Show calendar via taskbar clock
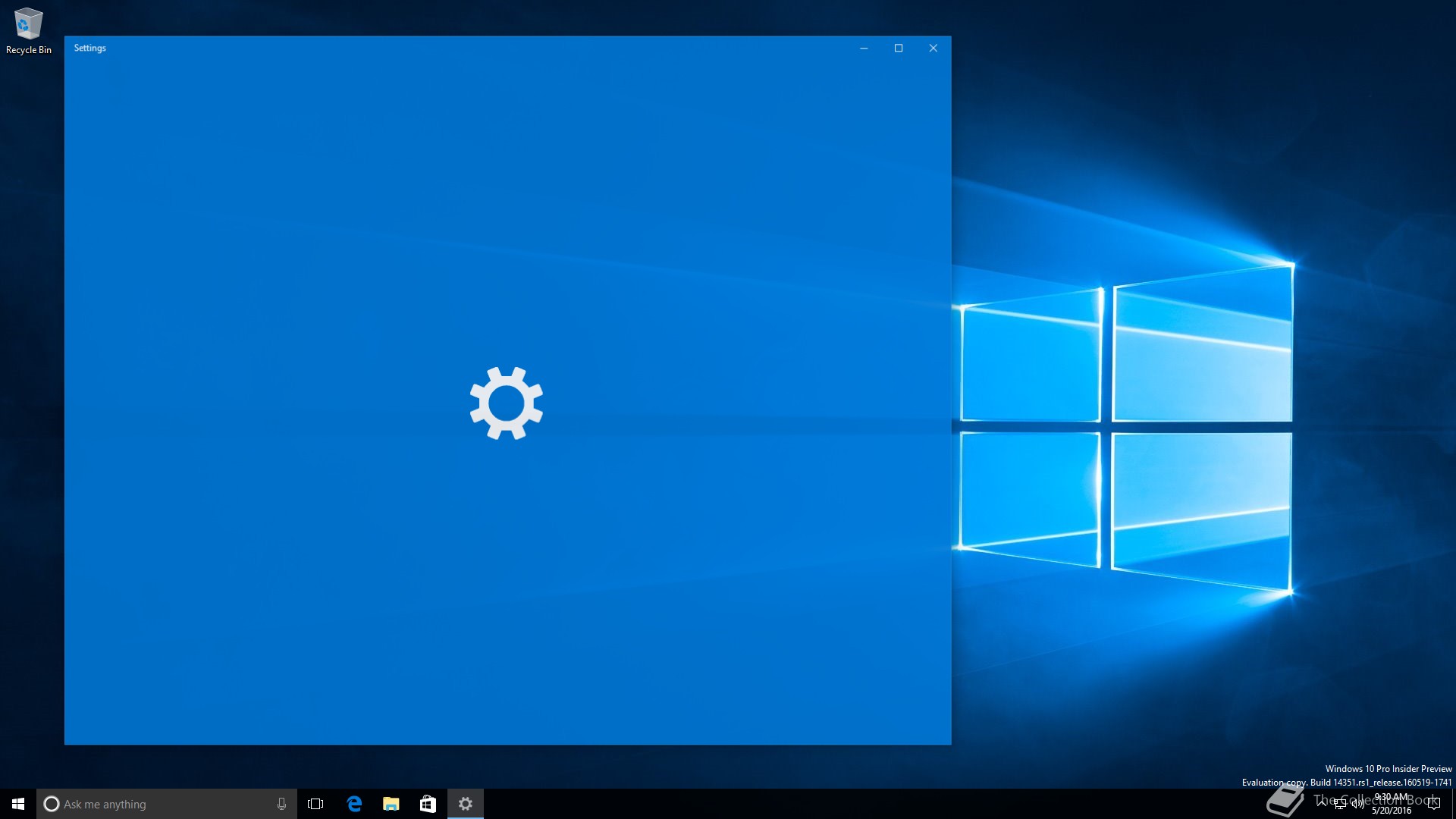The height and width of the screenshot is (819, 1456). pyautogui.click(x=1392, y=804)
